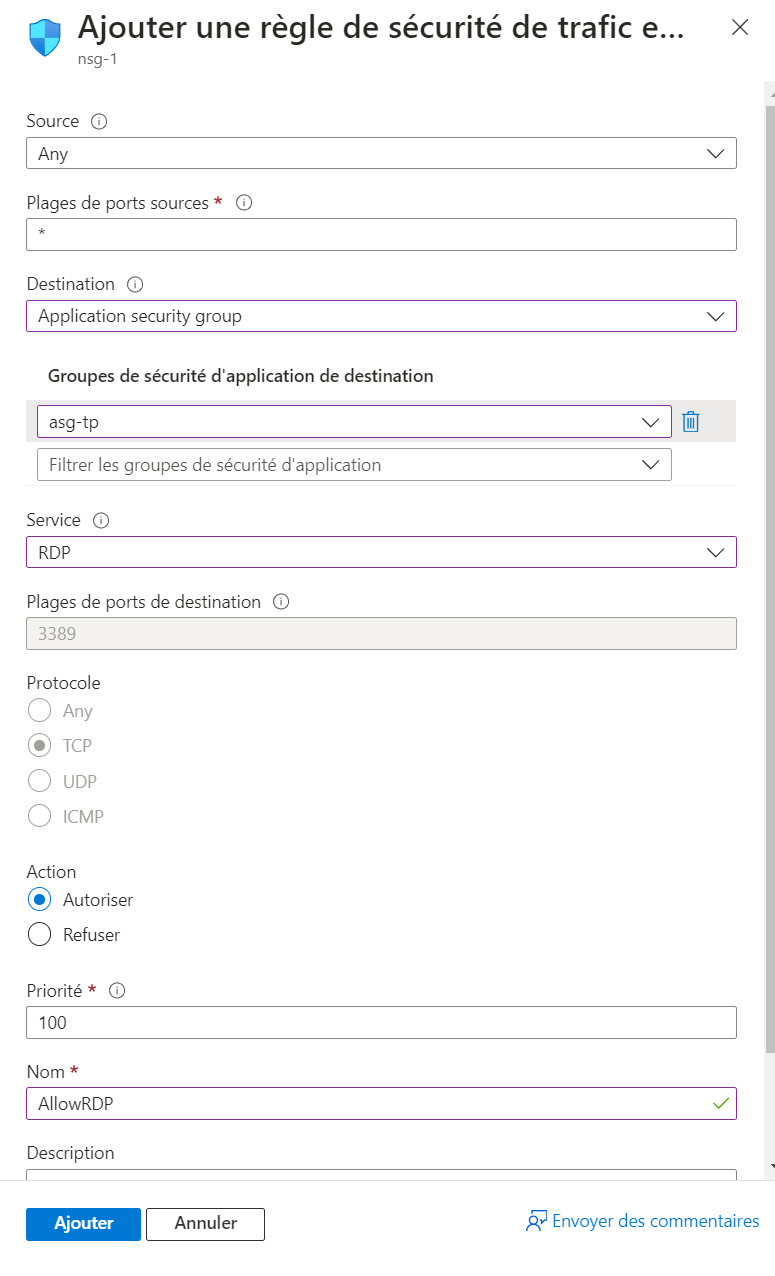Click the feedback person icon at bottom

click(x=536, y=1221)
